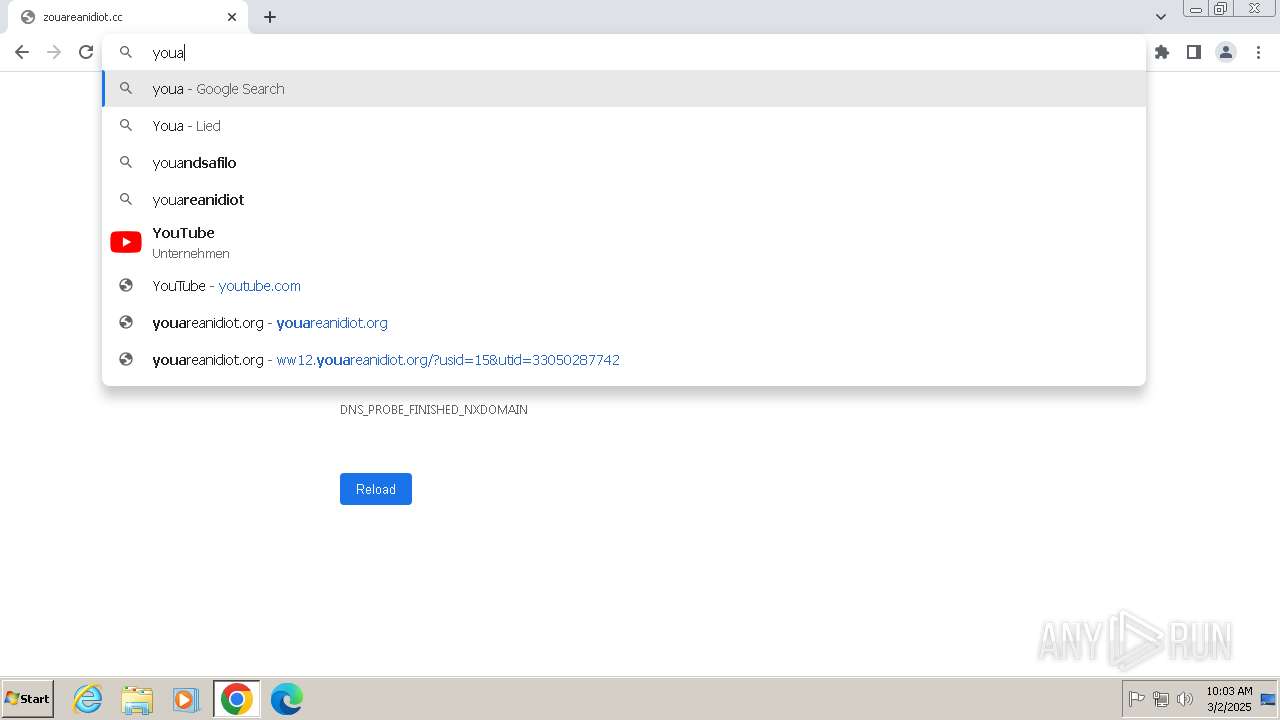The width and height of the screenshot is (1280, 720).
Task: Click the red YouTube logo icon
Action: pyautogui.click(x=126, y=242)
